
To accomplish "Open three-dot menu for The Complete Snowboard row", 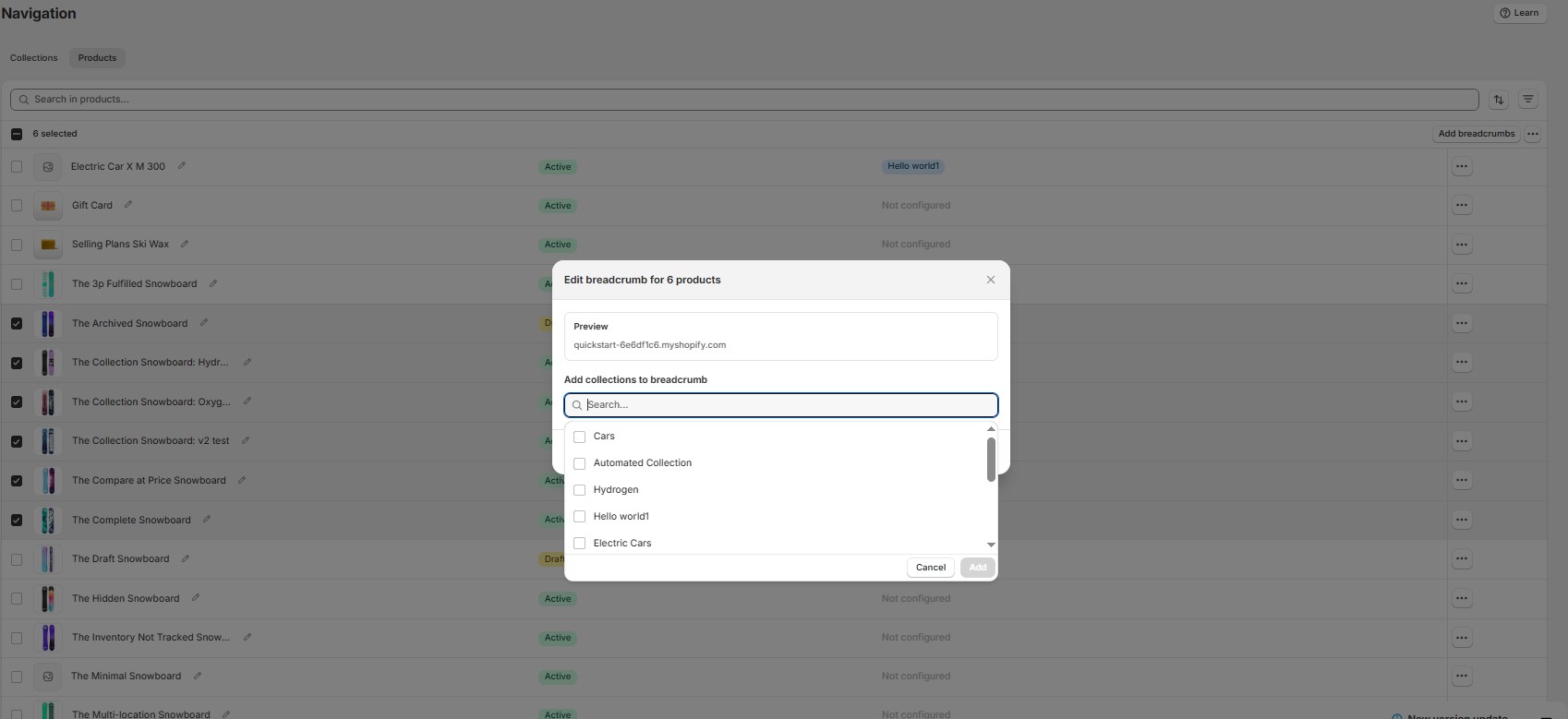I will (x=1462, y=520).
